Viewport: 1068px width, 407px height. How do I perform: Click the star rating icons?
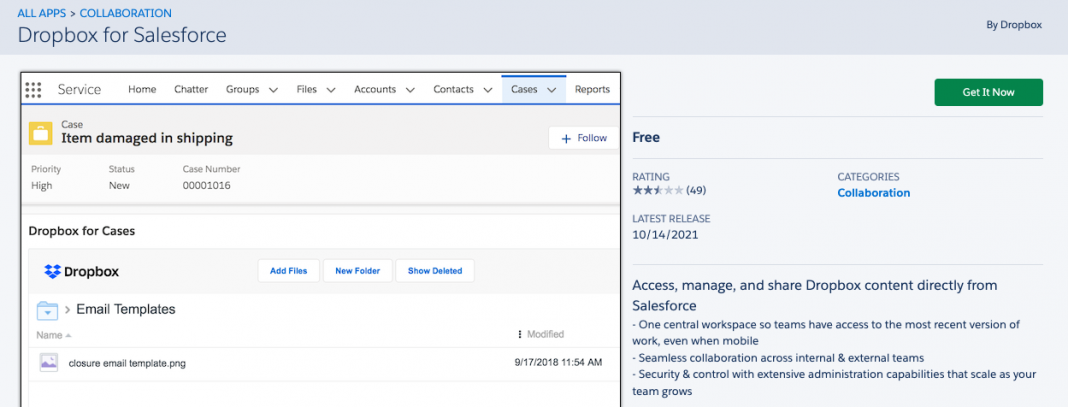658,190
